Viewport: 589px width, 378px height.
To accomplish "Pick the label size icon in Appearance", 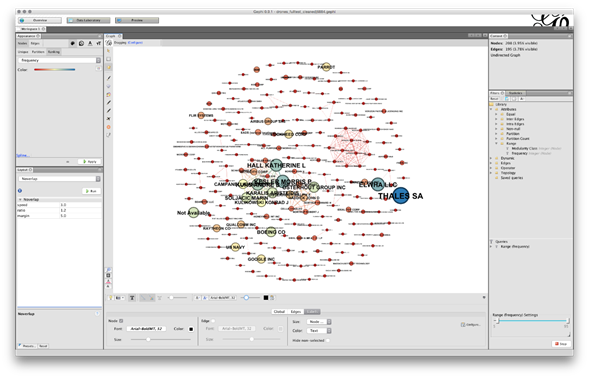I will click(x=98, y=44).
